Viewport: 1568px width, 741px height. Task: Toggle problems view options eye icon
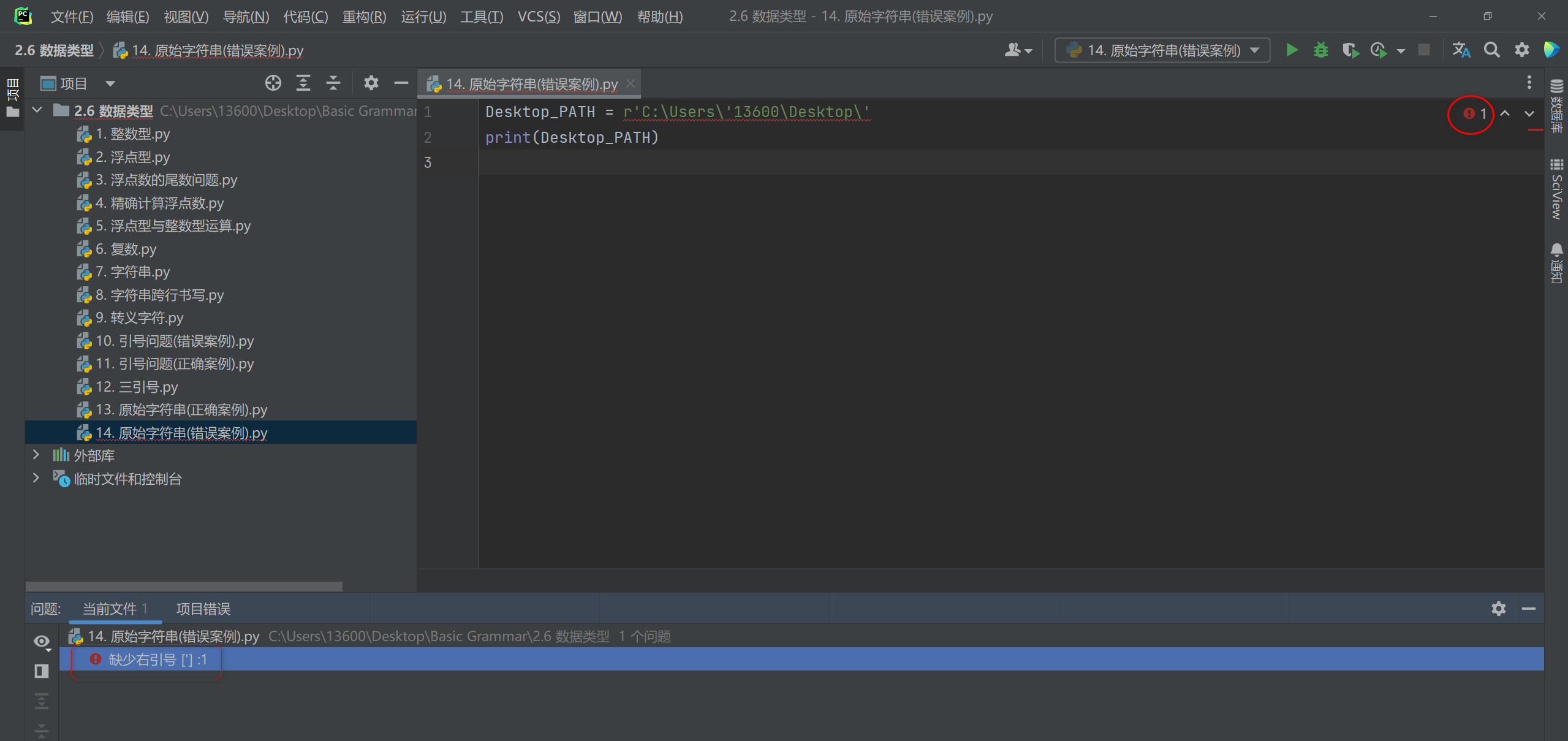[42, 642]
